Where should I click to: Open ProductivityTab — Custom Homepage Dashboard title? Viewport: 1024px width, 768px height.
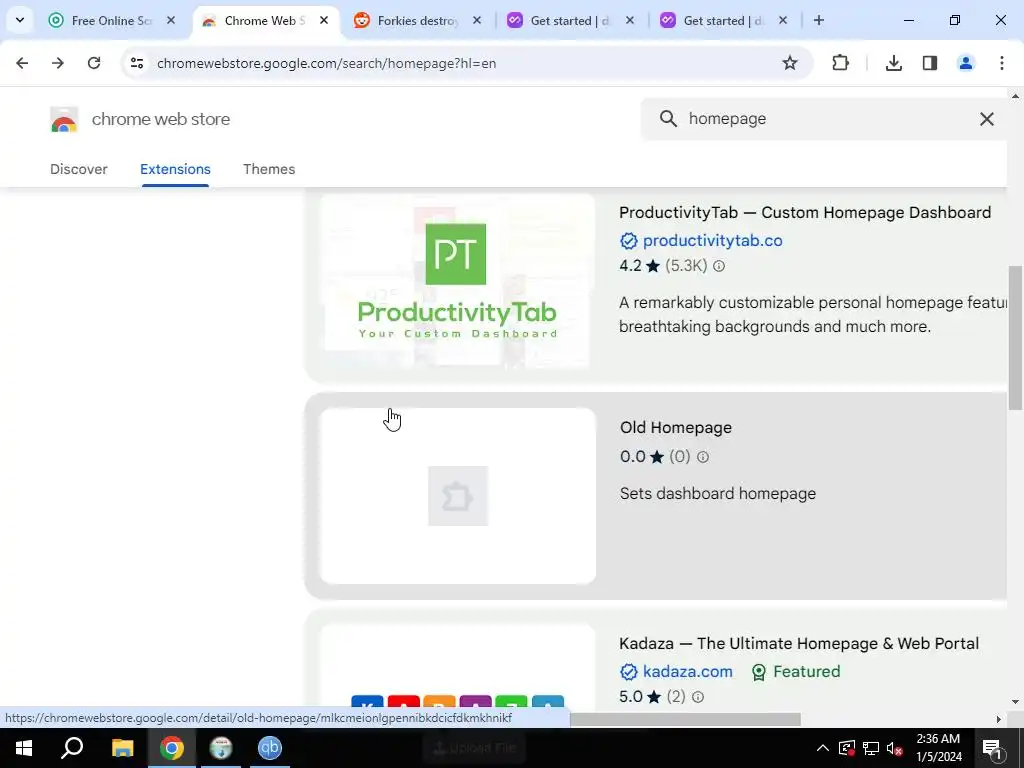(805, 213)
